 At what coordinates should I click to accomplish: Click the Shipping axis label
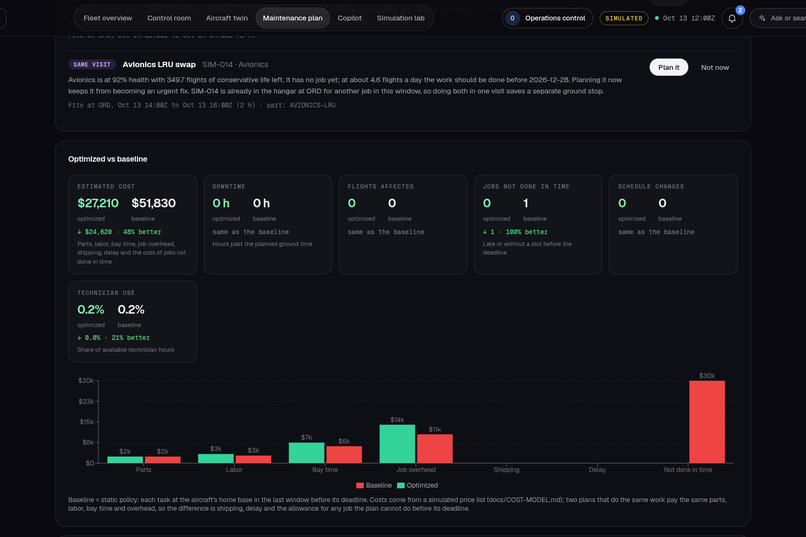(x=506, y=470)
